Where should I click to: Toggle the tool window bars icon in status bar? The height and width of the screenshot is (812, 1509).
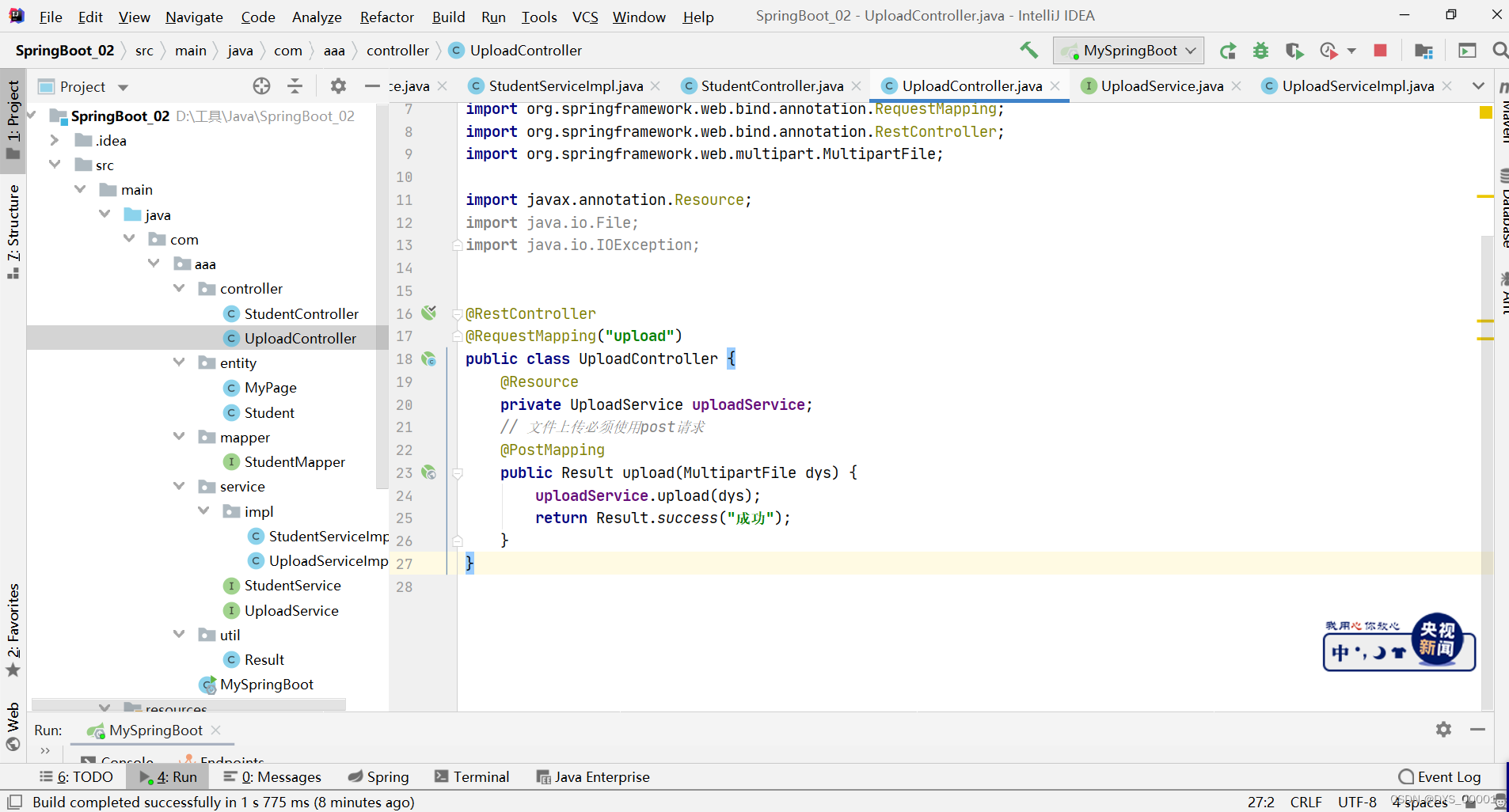pyautogui.click(x=14, y=802)
